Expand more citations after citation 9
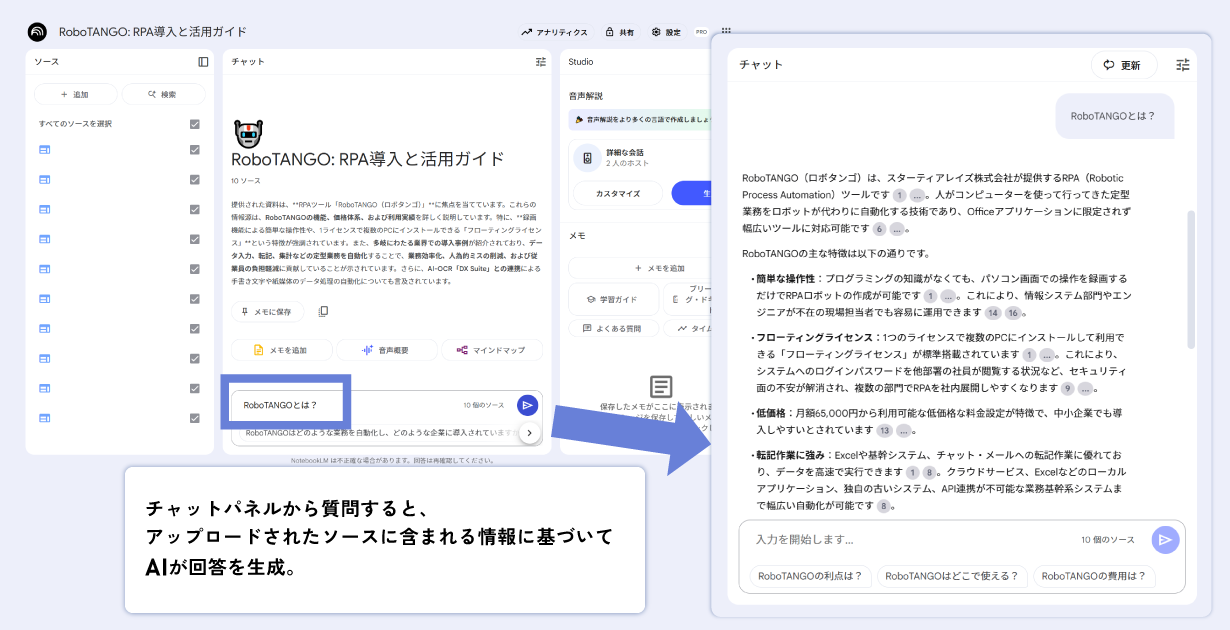 (x=1086, y=388)
